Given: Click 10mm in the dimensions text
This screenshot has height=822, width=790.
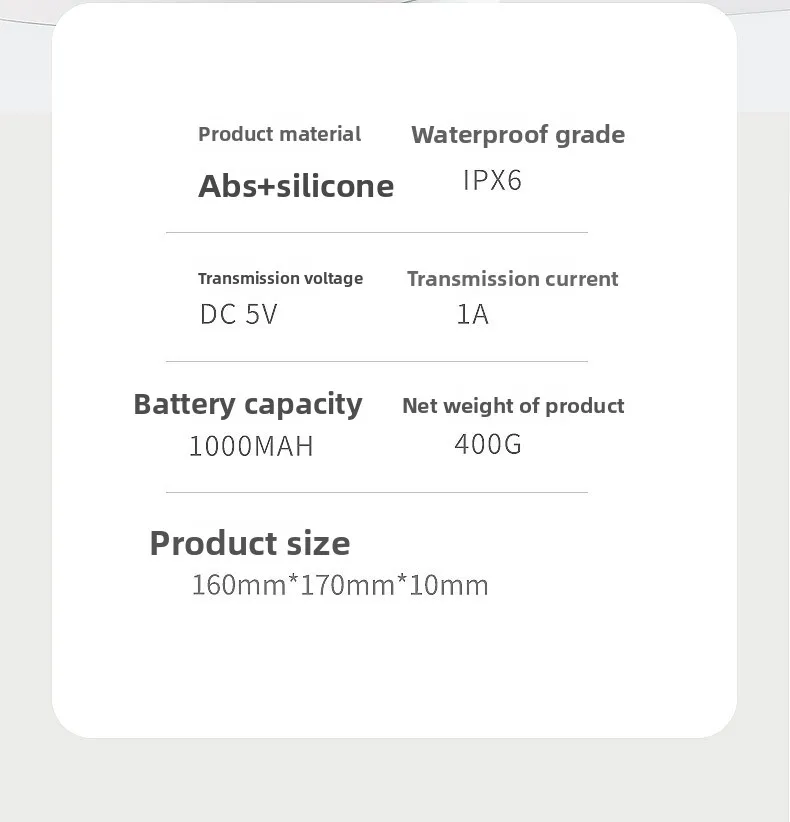Looking at the screenshot, I should [x=449, y=585].
